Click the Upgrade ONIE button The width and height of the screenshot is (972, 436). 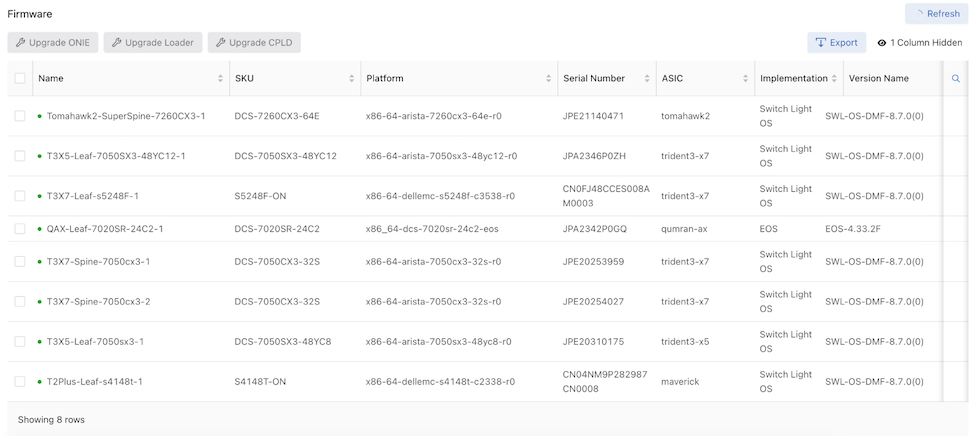(53, 43)
